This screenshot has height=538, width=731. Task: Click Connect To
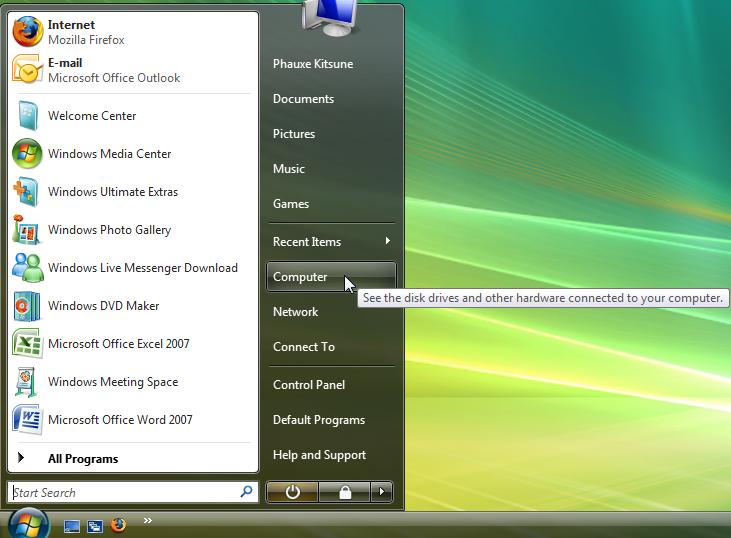(304, 347)
